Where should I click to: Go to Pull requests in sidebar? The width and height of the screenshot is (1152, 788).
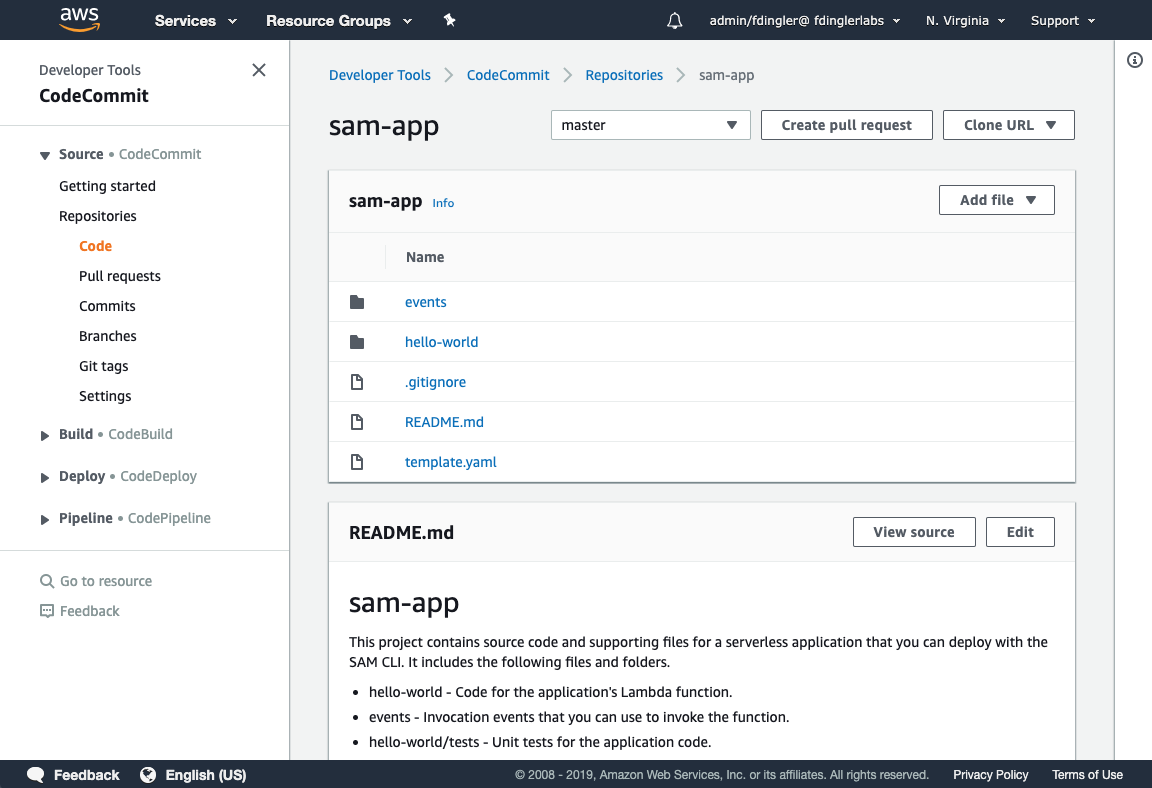pyautogui.click(x=120, y=276)
